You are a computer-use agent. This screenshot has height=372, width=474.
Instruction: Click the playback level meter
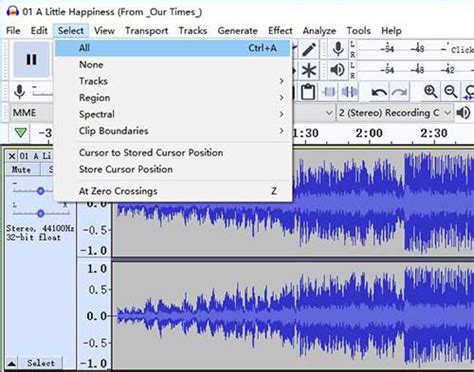415,70
